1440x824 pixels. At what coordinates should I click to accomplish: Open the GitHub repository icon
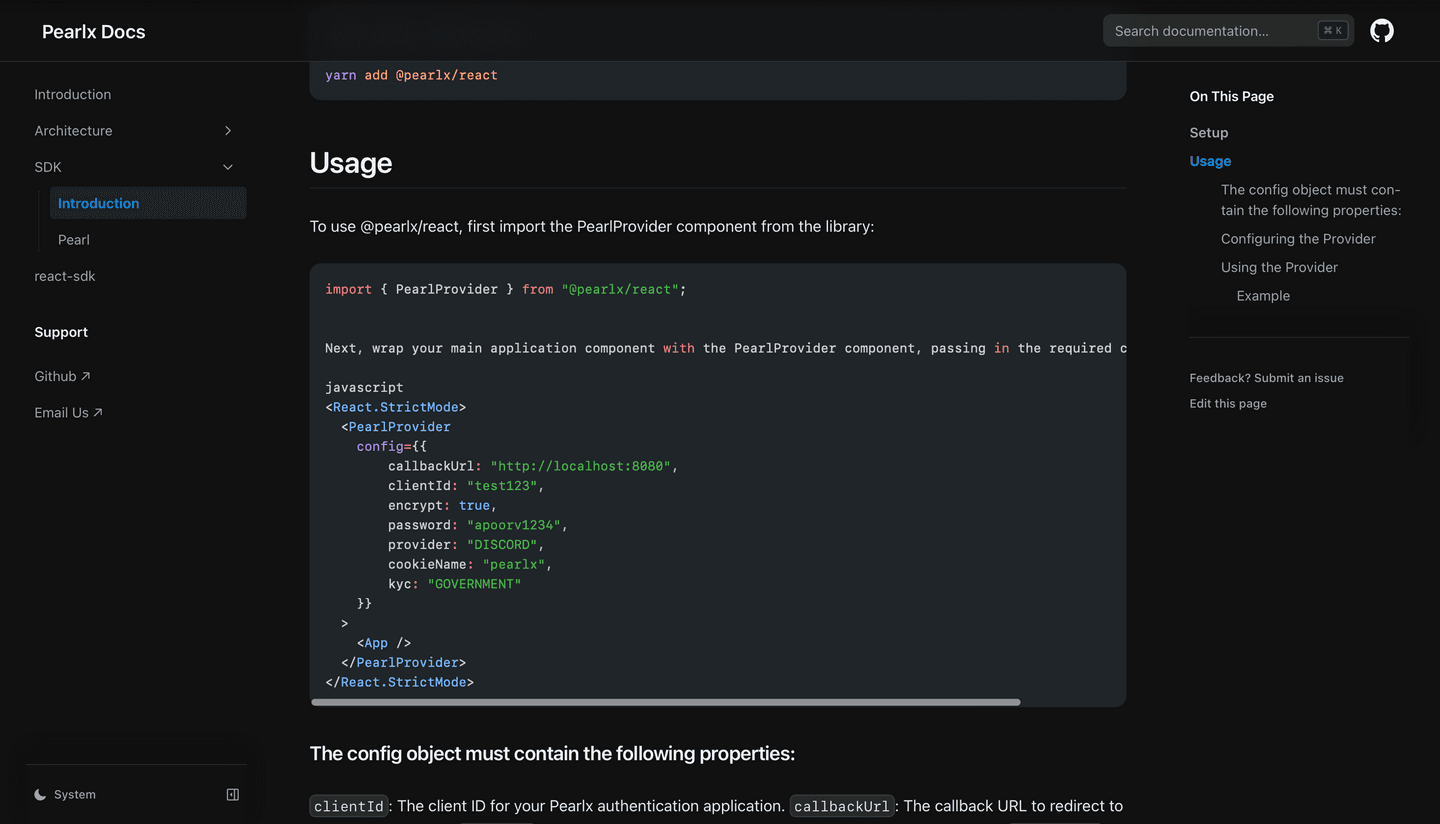click(x=1382, y=31)
